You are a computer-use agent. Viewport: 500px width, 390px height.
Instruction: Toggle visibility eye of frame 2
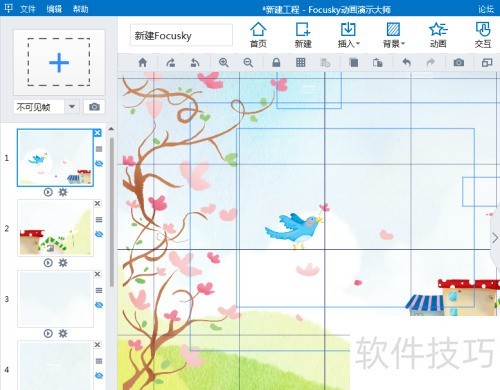(x=99, y=234)
